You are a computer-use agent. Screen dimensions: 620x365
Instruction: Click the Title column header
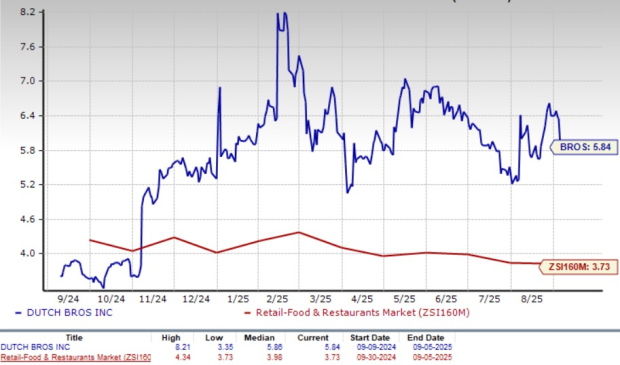click(74, 338)
